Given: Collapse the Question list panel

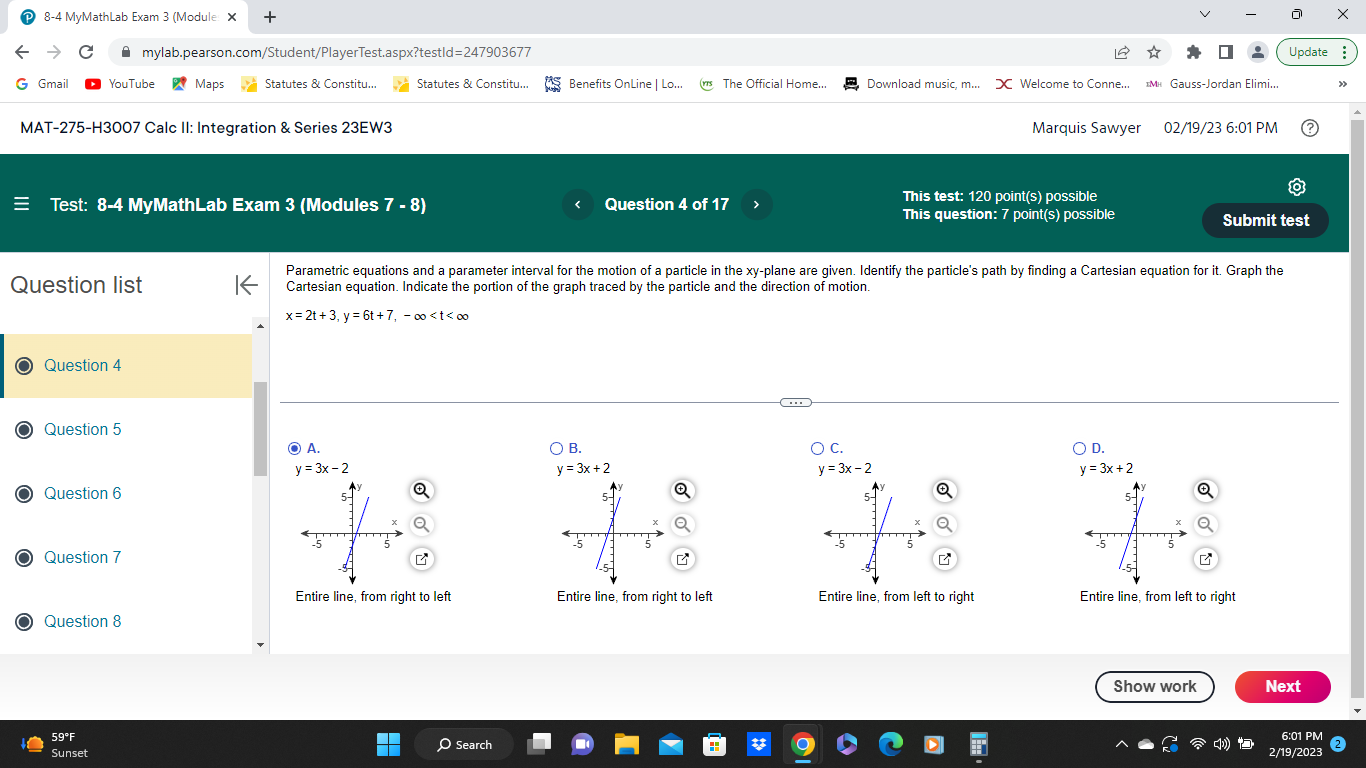Looking at the screenshot, I should coord(244,285).
